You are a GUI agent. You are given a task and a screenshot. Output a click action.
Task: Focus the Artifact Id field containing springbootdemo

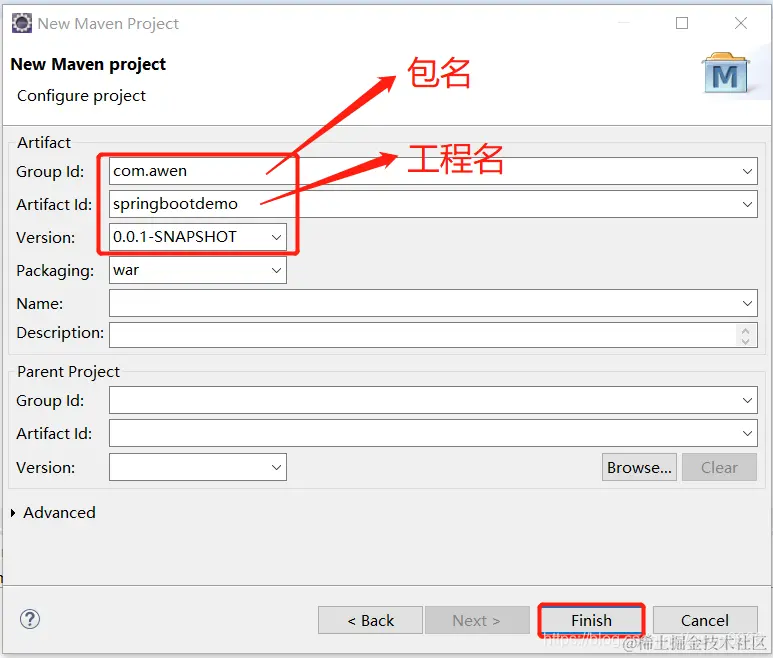[x=433, y=204]
